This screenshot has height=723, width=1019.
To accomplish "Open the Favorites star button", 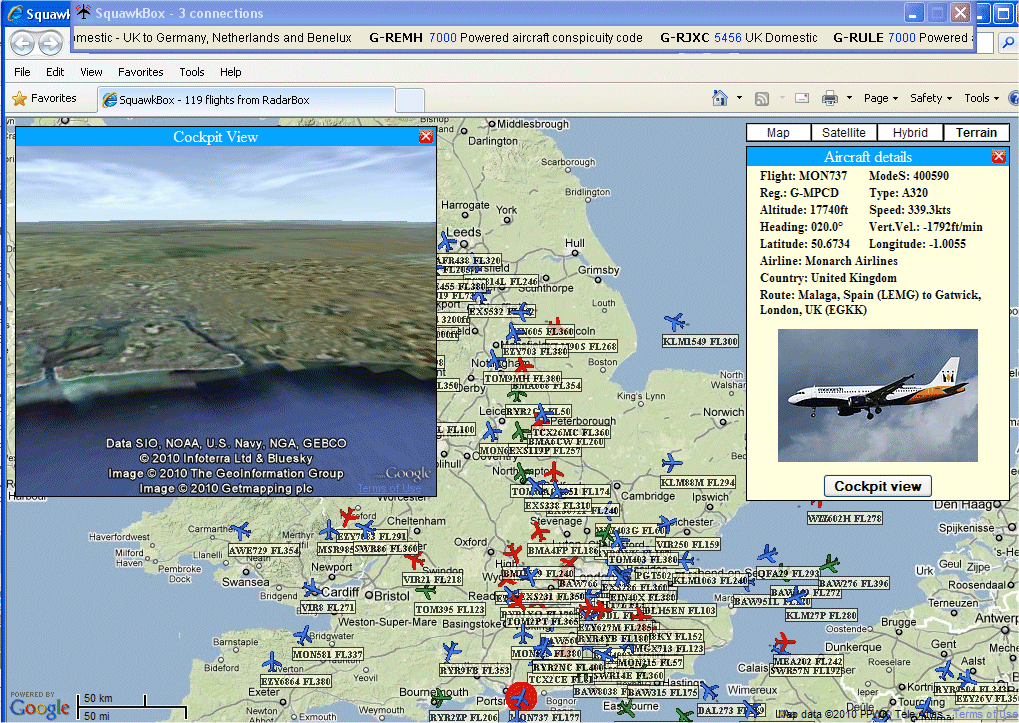I will pyautogui.click(x=44, y=98).
